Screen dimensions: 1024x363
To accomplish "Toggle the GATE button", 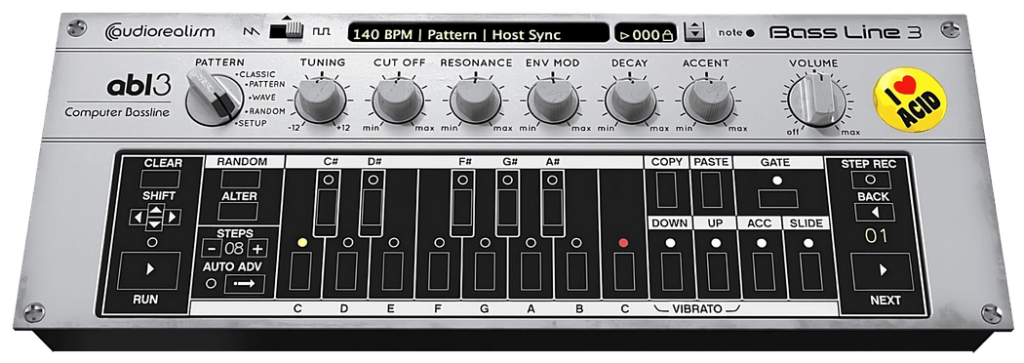I will pos(778,198).
